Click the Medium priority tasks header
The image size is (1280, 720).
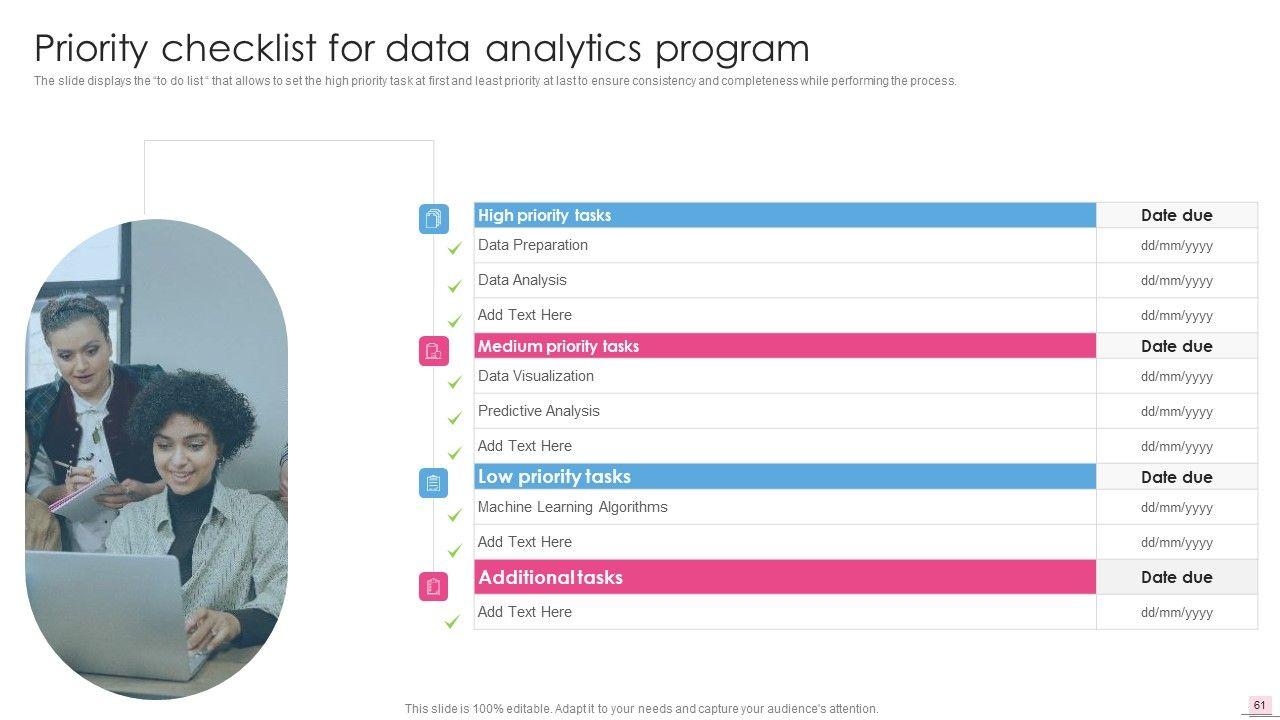784,346
